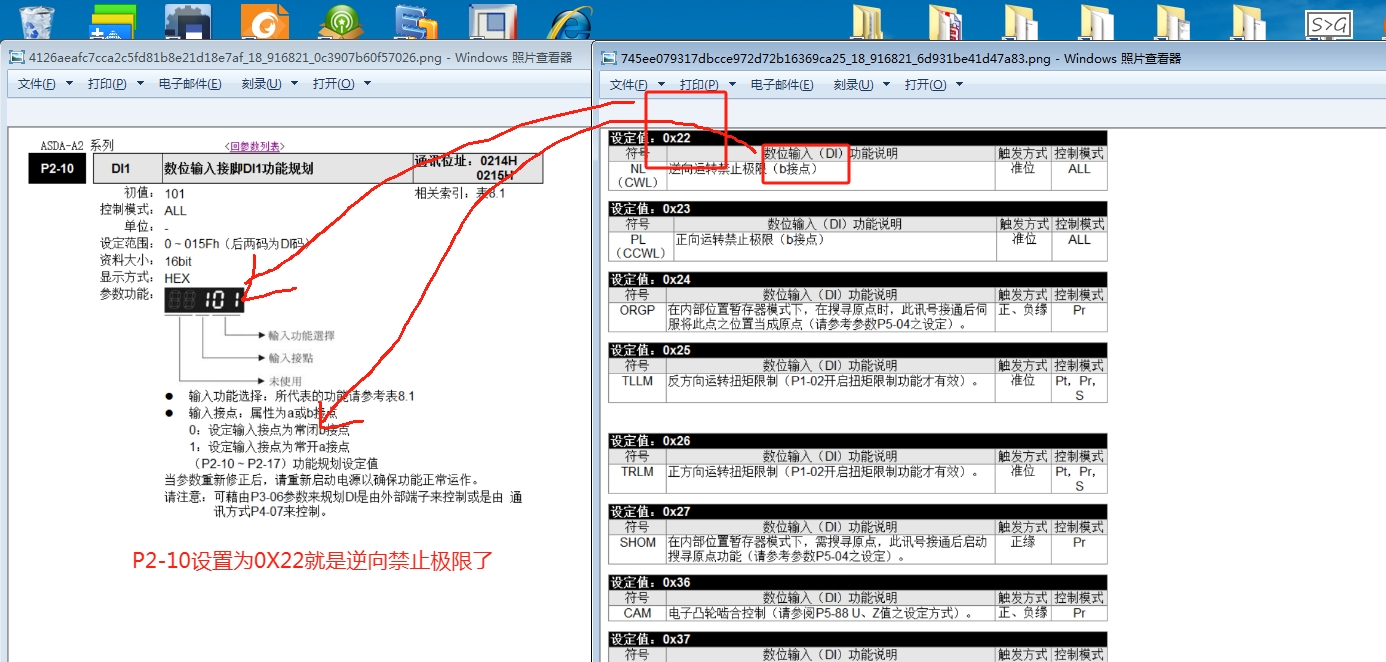Open the green wireless signal box shortcut
Image resolution: width=1386 pixels, height=662 pixels.
[340, 21]
